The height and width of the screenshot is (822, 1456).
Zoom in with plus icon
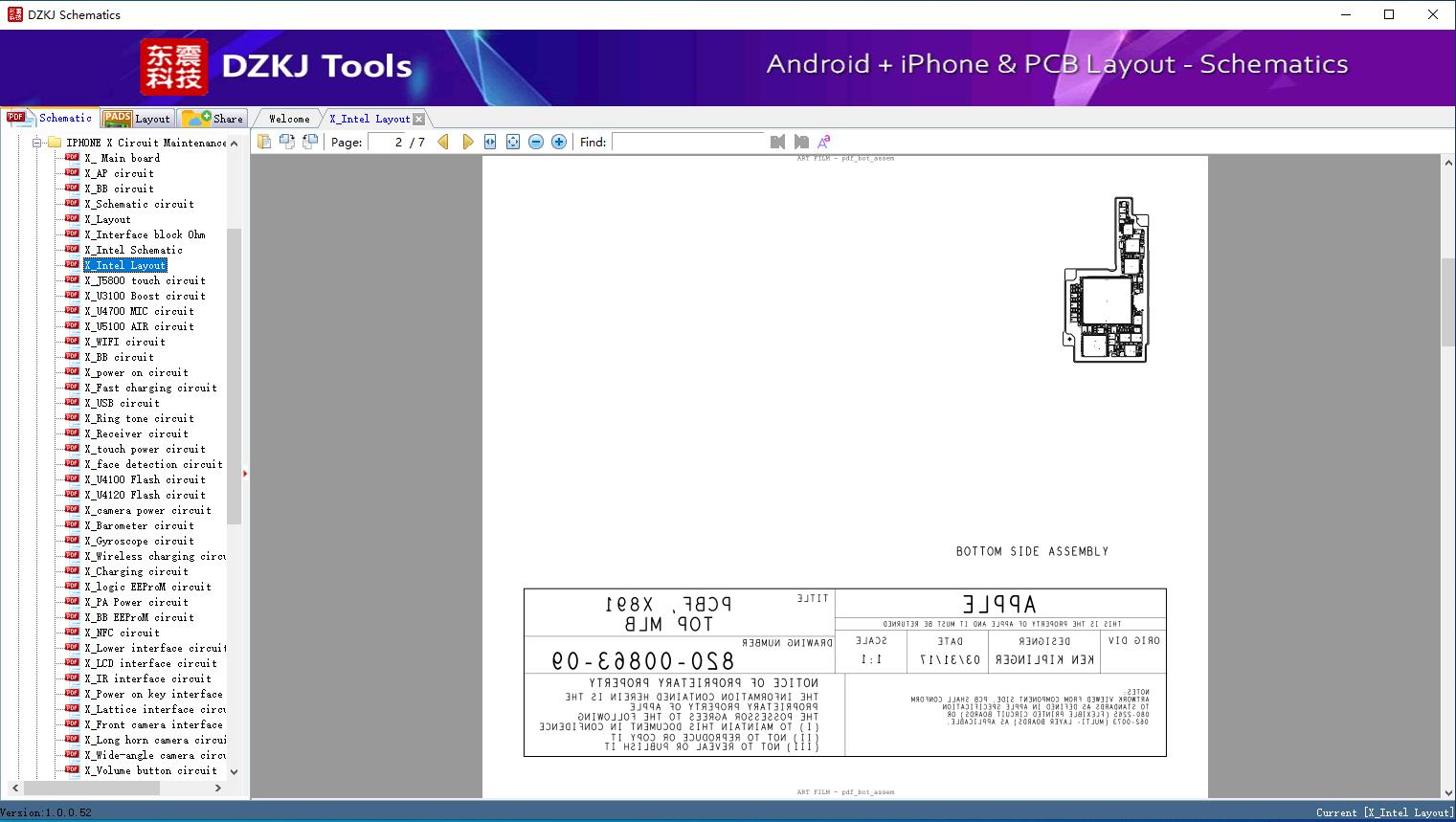click(x=559, y=142)
